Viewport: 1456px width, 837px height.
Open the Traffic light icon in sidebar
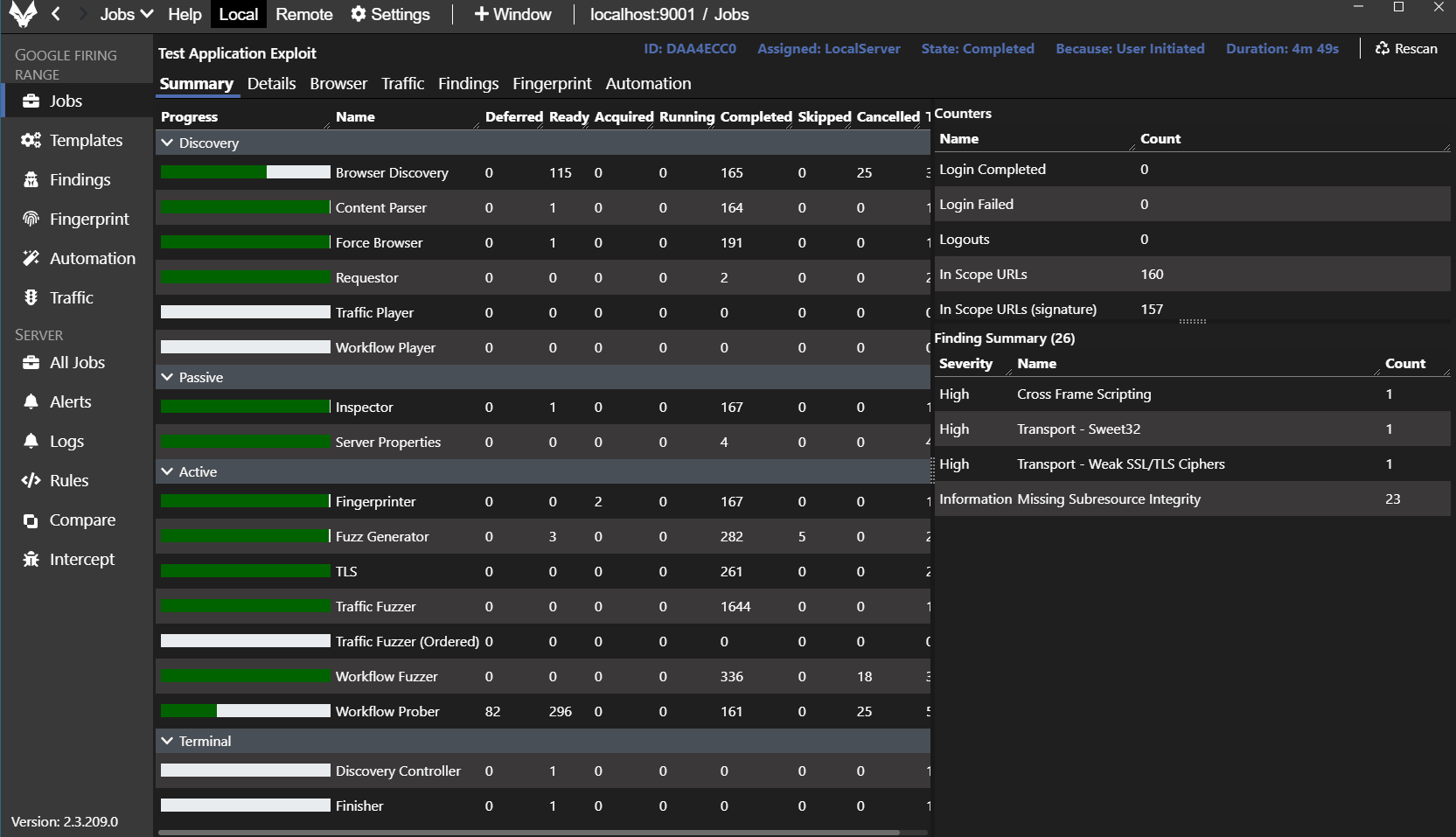[31, 298]
